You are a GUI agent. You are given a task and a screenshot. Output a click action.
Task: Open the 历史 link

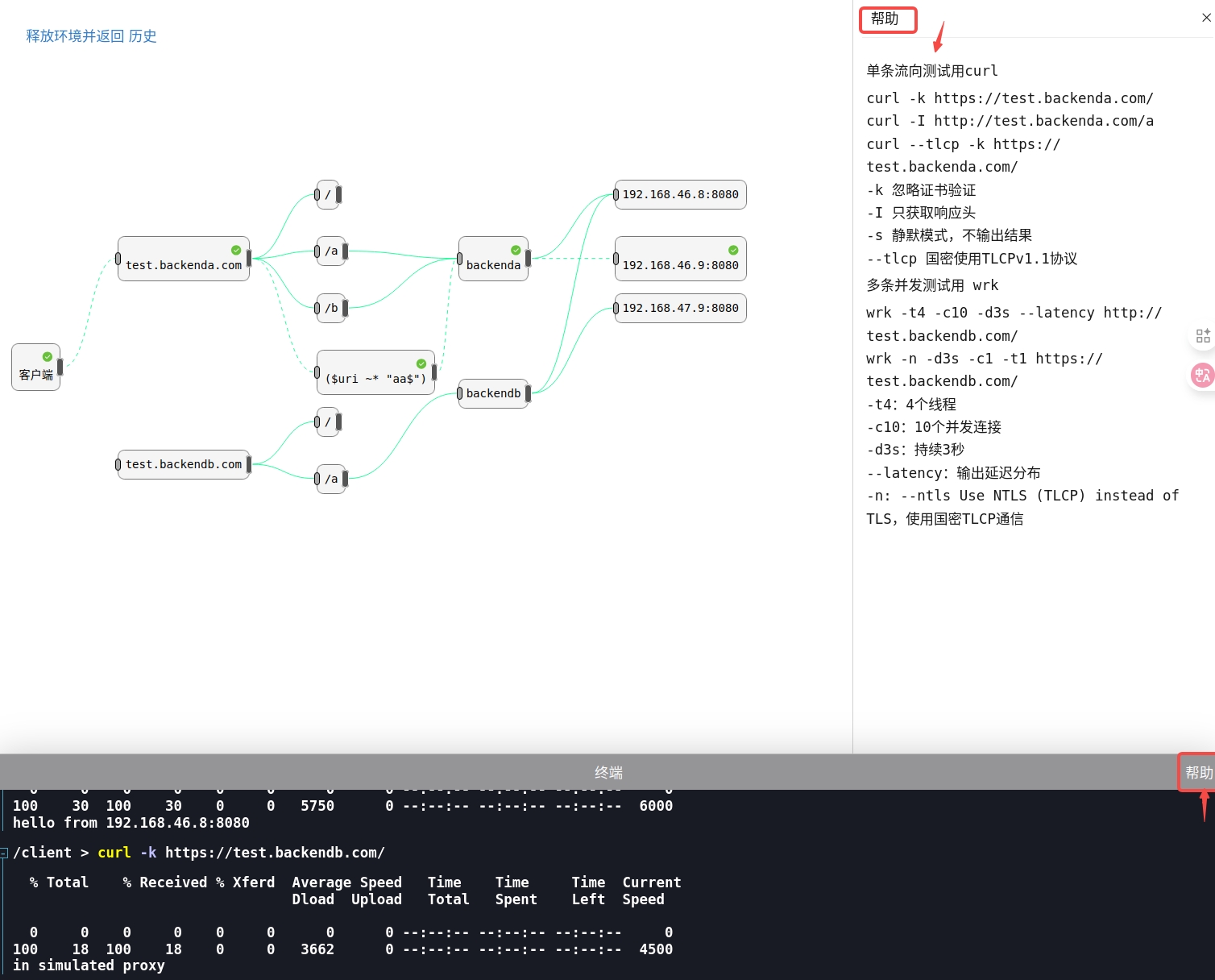143,36
